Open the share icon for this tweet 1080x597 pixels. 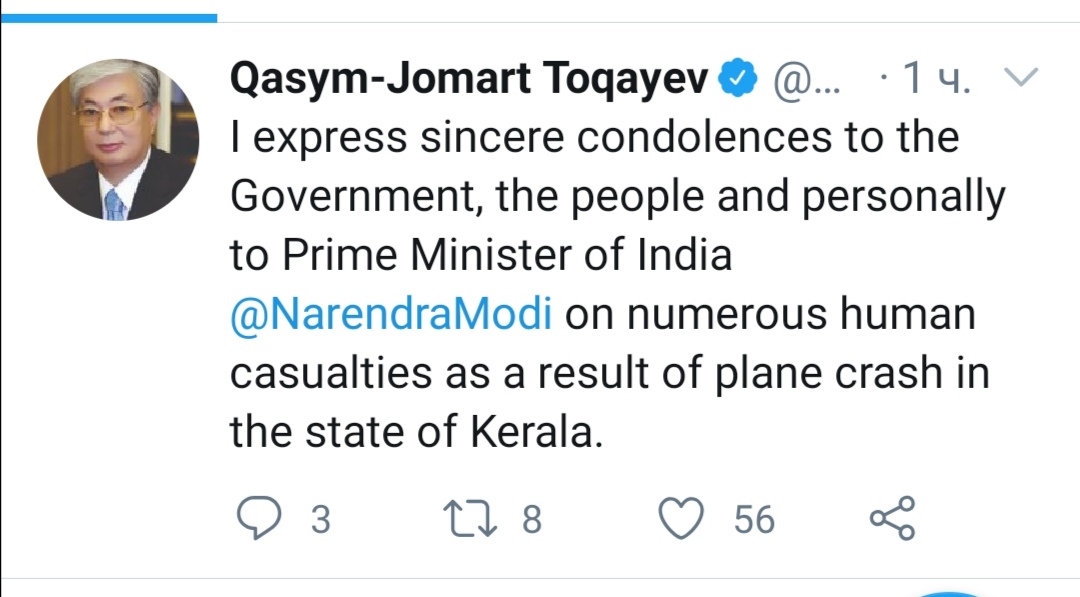point(891,518)
